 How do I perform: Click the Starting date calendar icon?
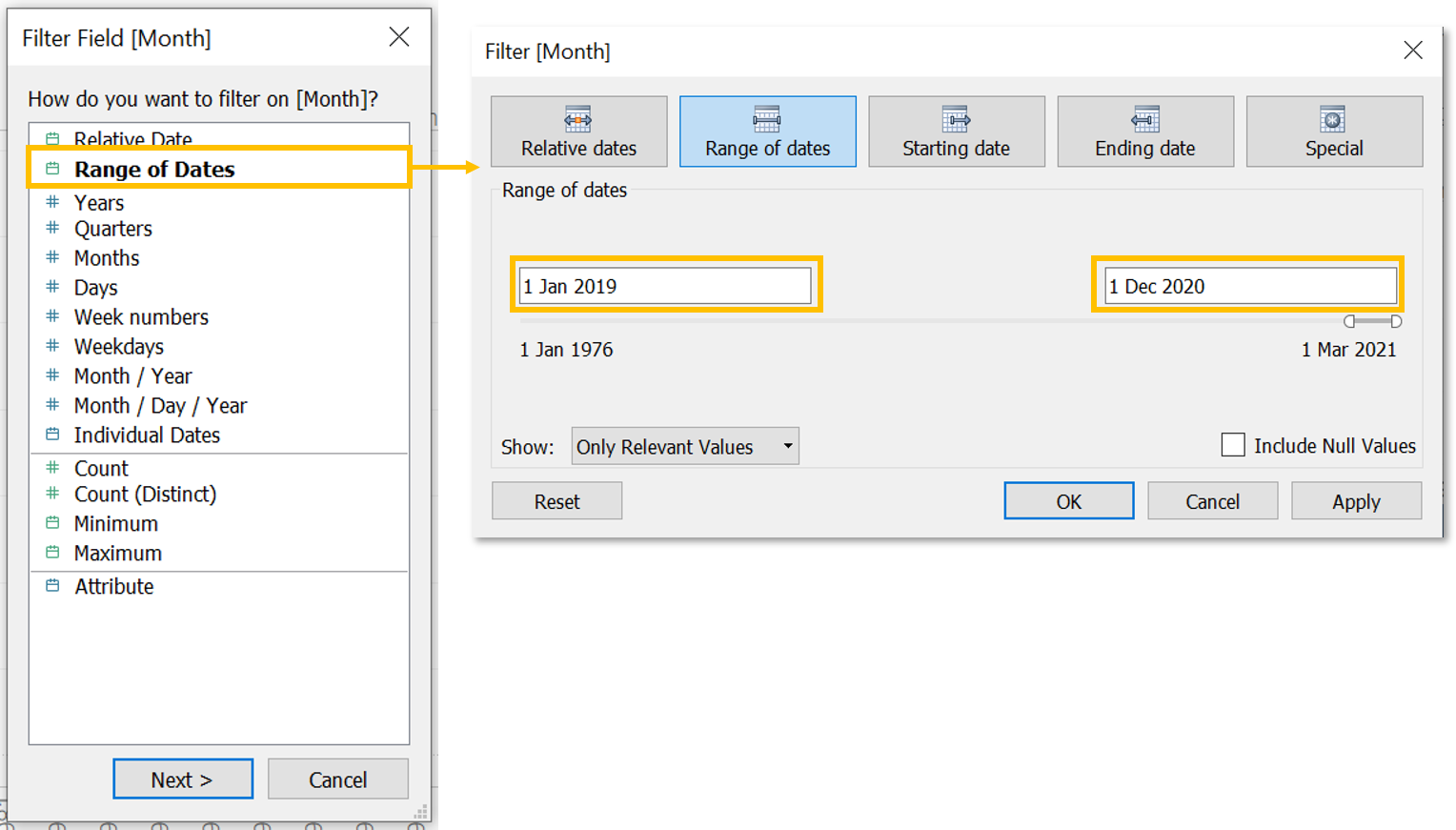956,119
